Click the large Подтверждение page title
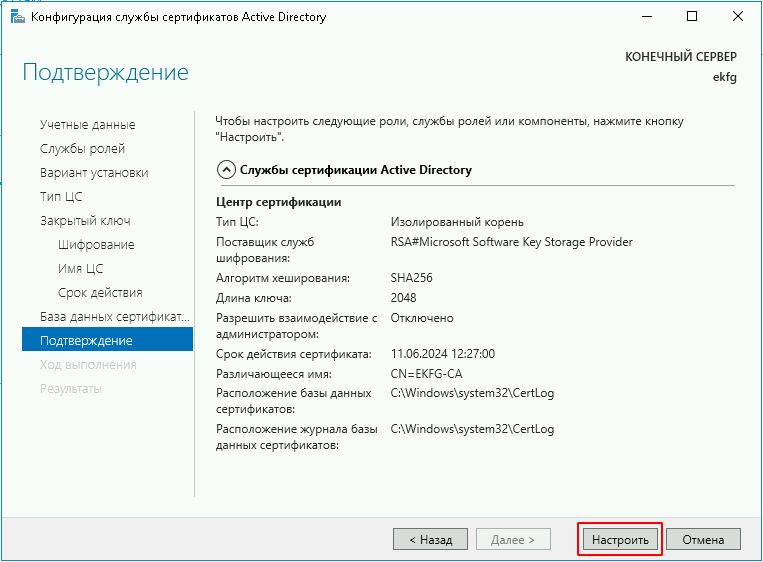 click(106, 73)
